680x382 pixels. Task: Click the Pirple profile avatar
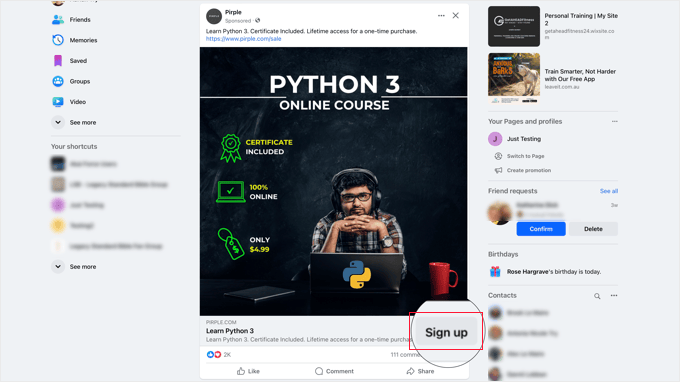214,16
